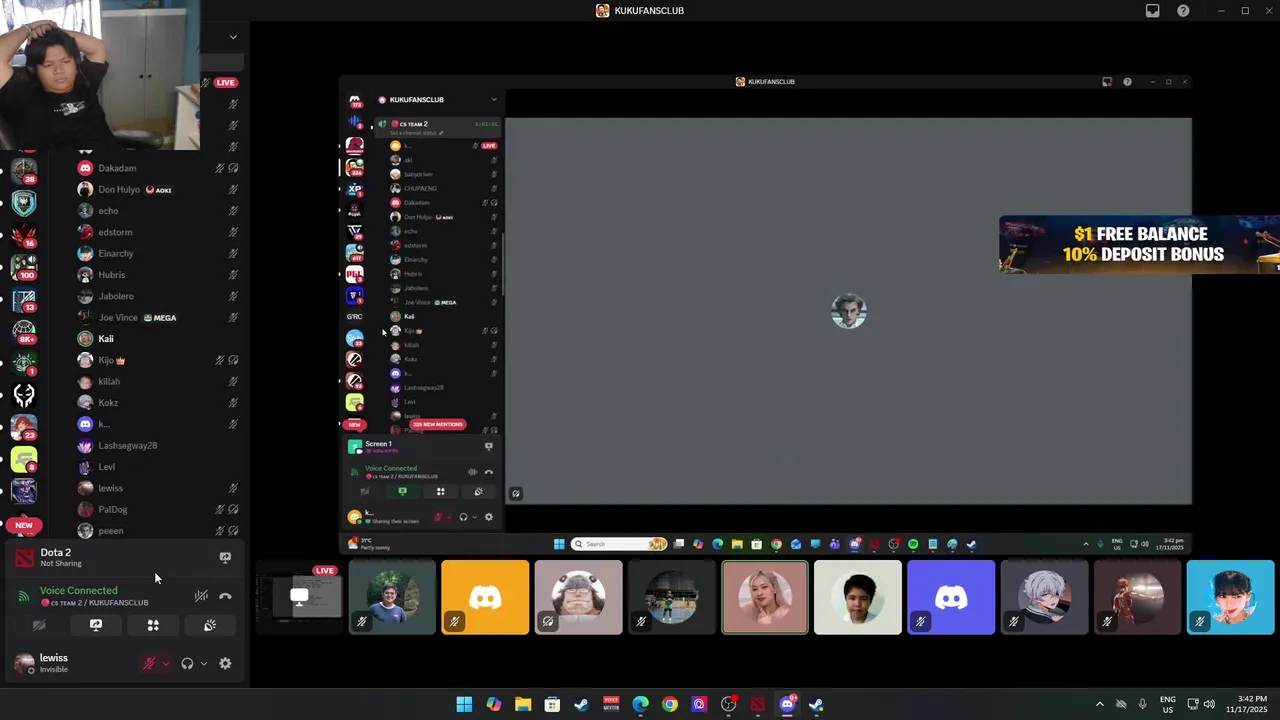Click the LIVE stream thumbnail tile
Viewport: 1280px width, 720px height.
(x=299, y=597)
